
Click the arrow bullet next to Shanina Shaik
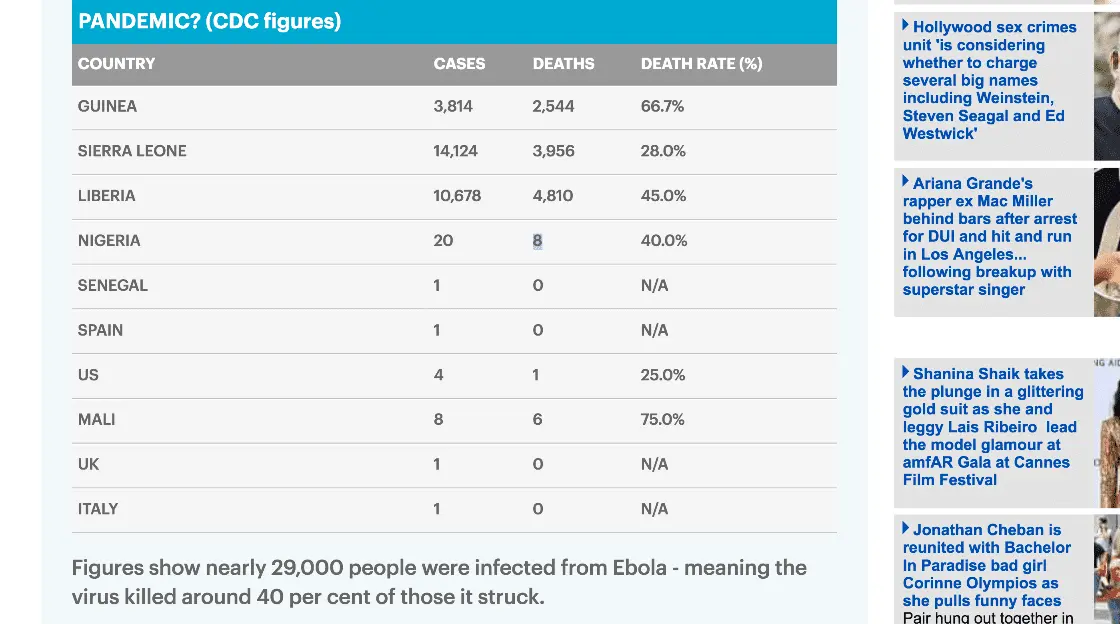point(906,373)
